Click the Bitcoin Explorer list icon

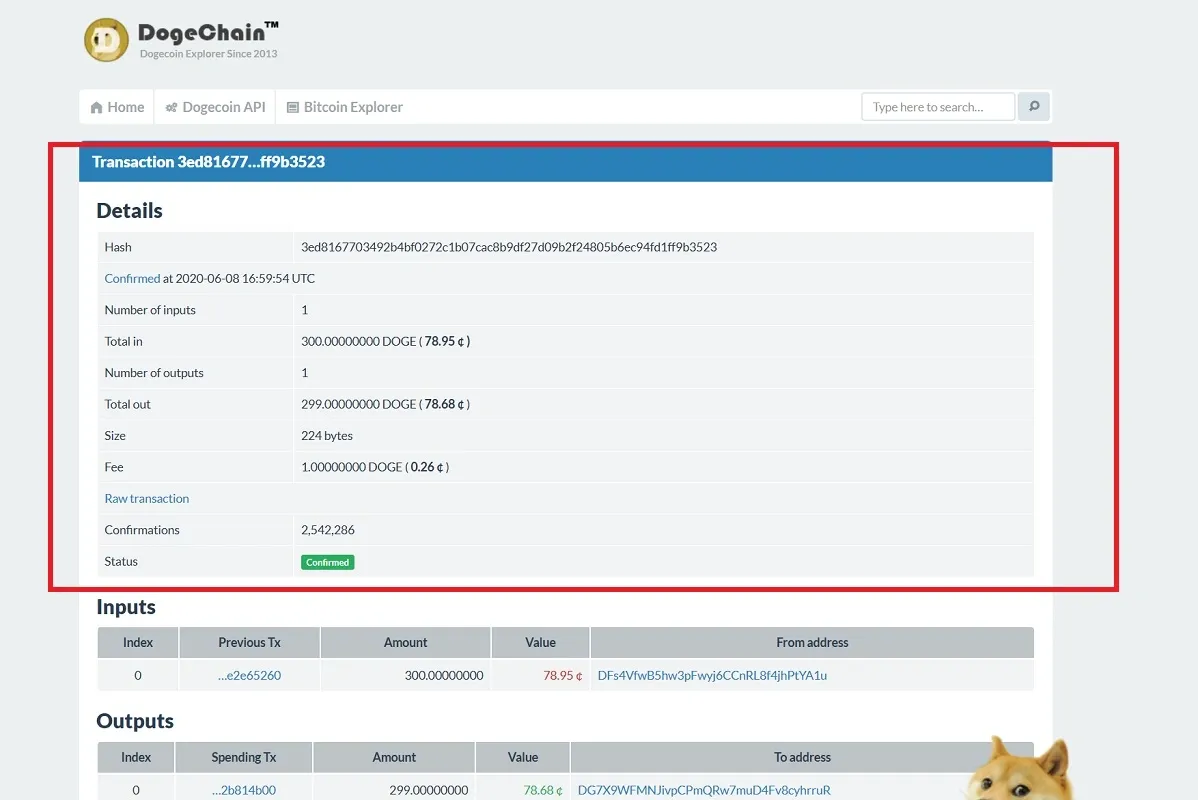point(293,108)
